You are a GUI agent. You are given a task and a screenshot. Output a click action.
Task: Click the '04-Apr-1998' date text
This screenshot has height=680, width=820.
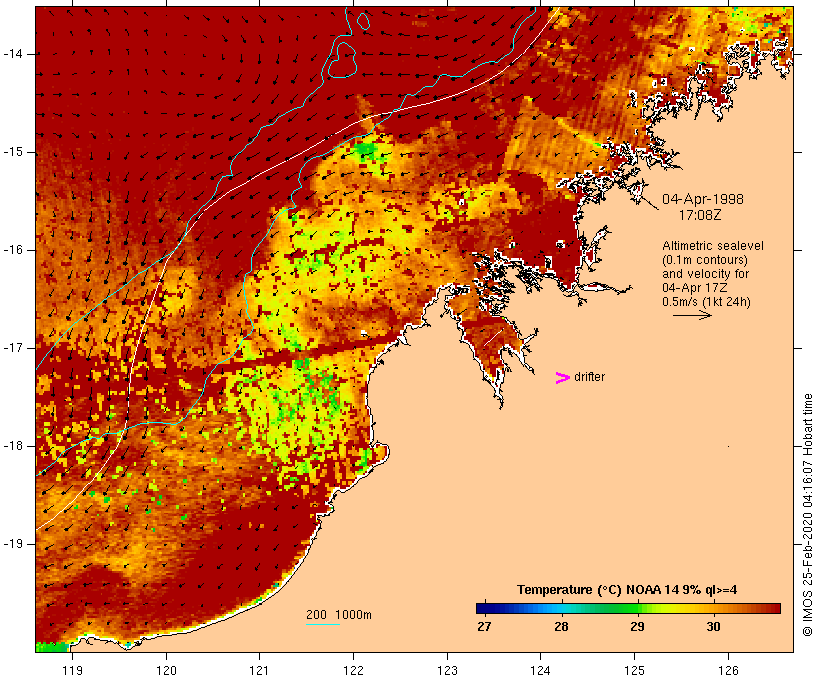point(702,199)
